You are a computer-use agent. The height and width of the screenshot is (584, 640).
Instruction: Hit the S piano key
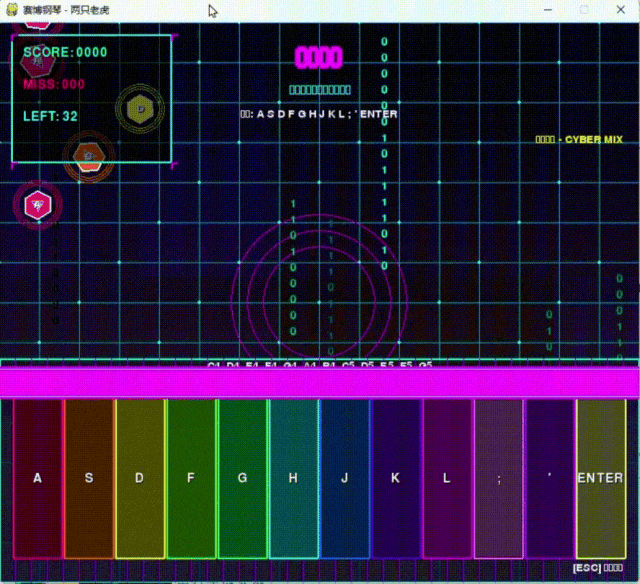pos(89,478)
